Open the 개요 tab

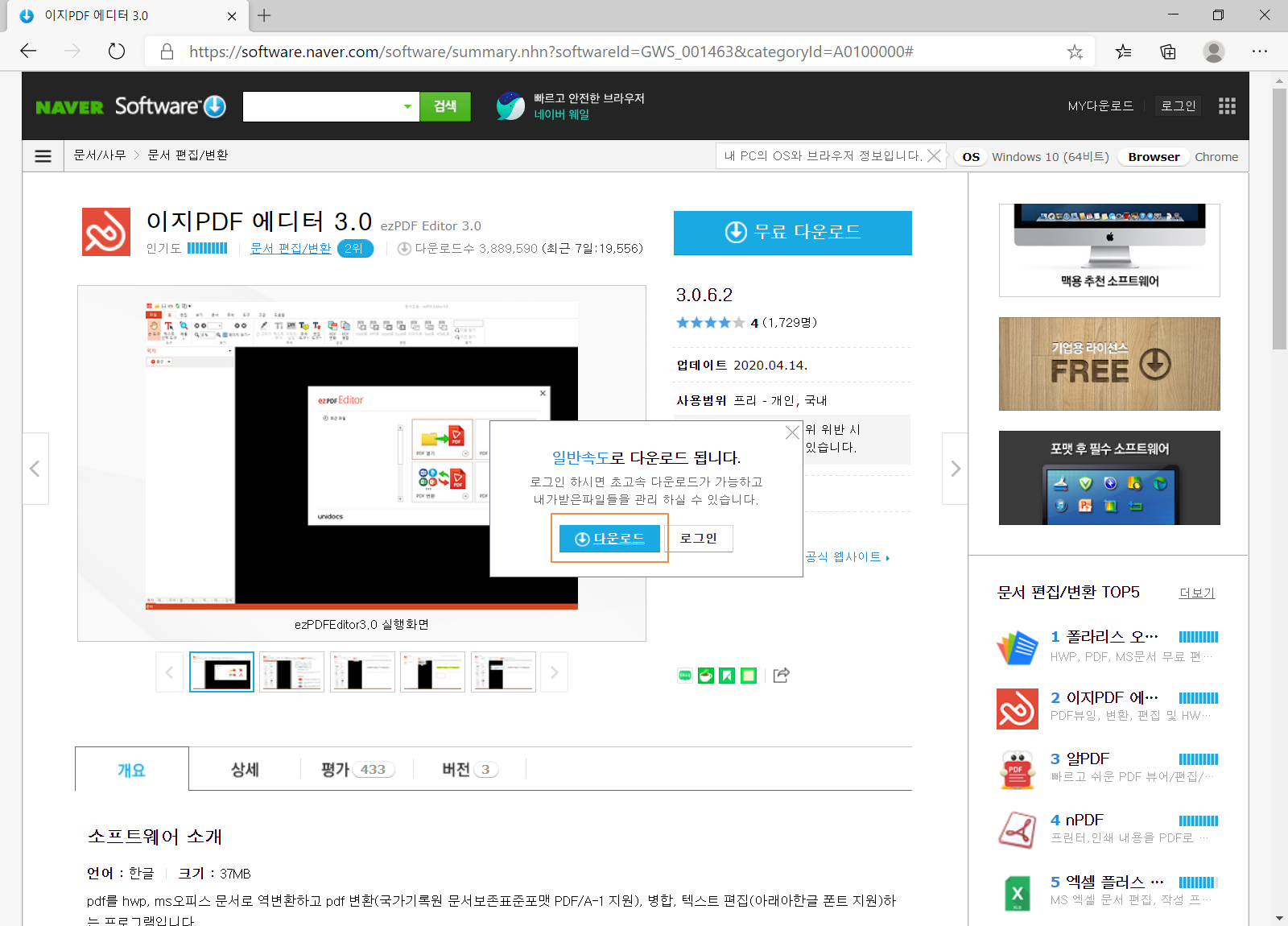[x=132, y=770]
